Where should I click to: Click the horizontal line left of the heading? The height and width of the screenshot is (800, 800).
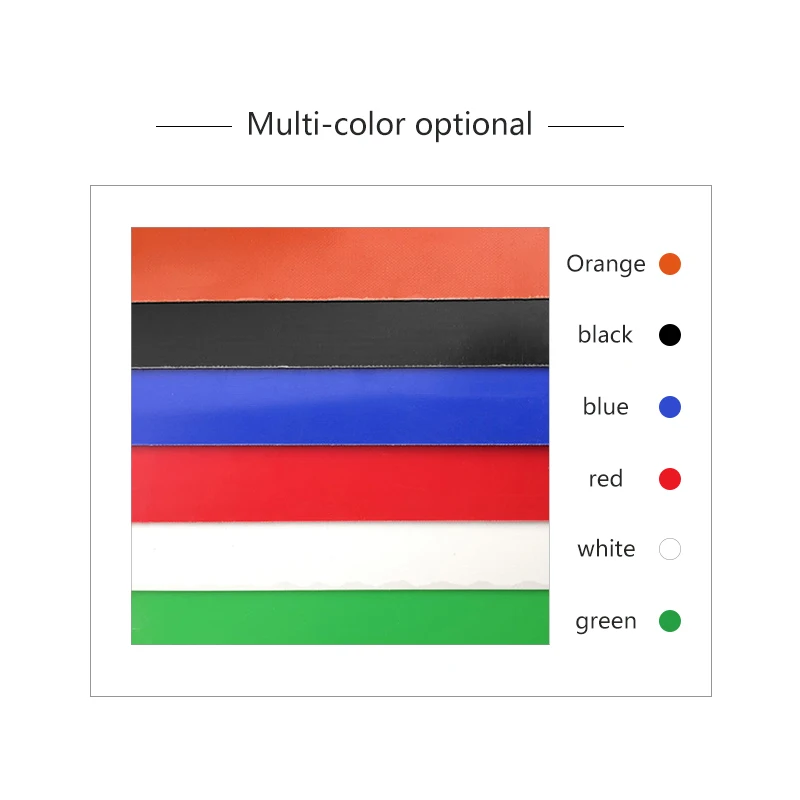point(194,127)
